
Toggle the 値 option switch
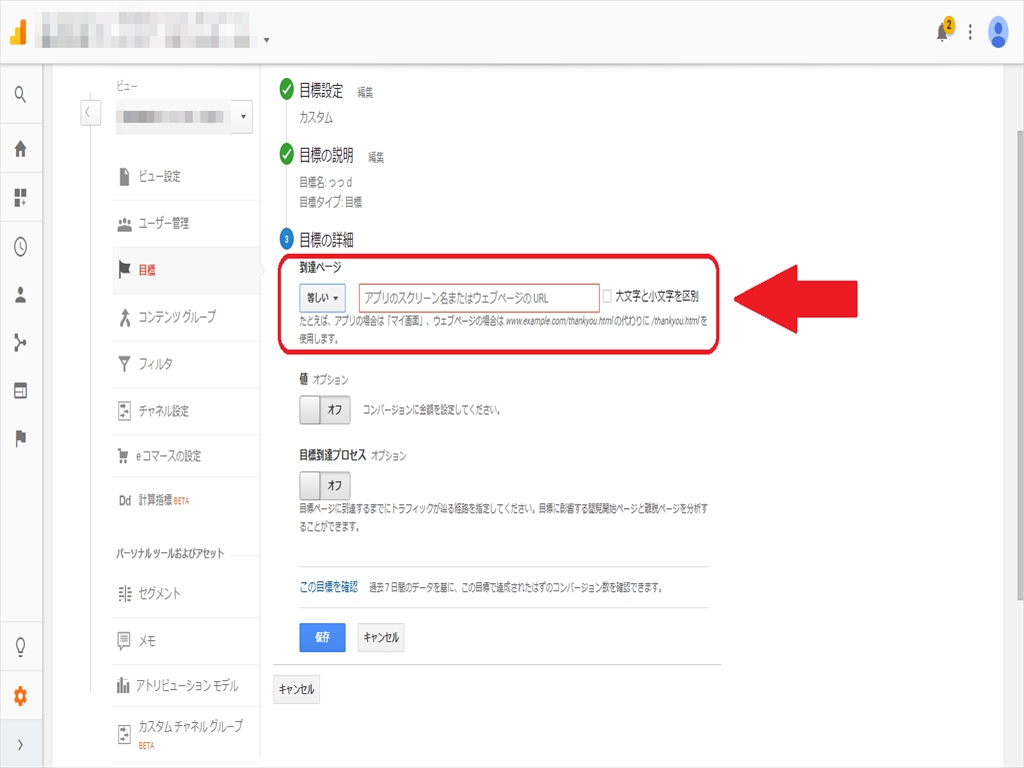(324, 409)
